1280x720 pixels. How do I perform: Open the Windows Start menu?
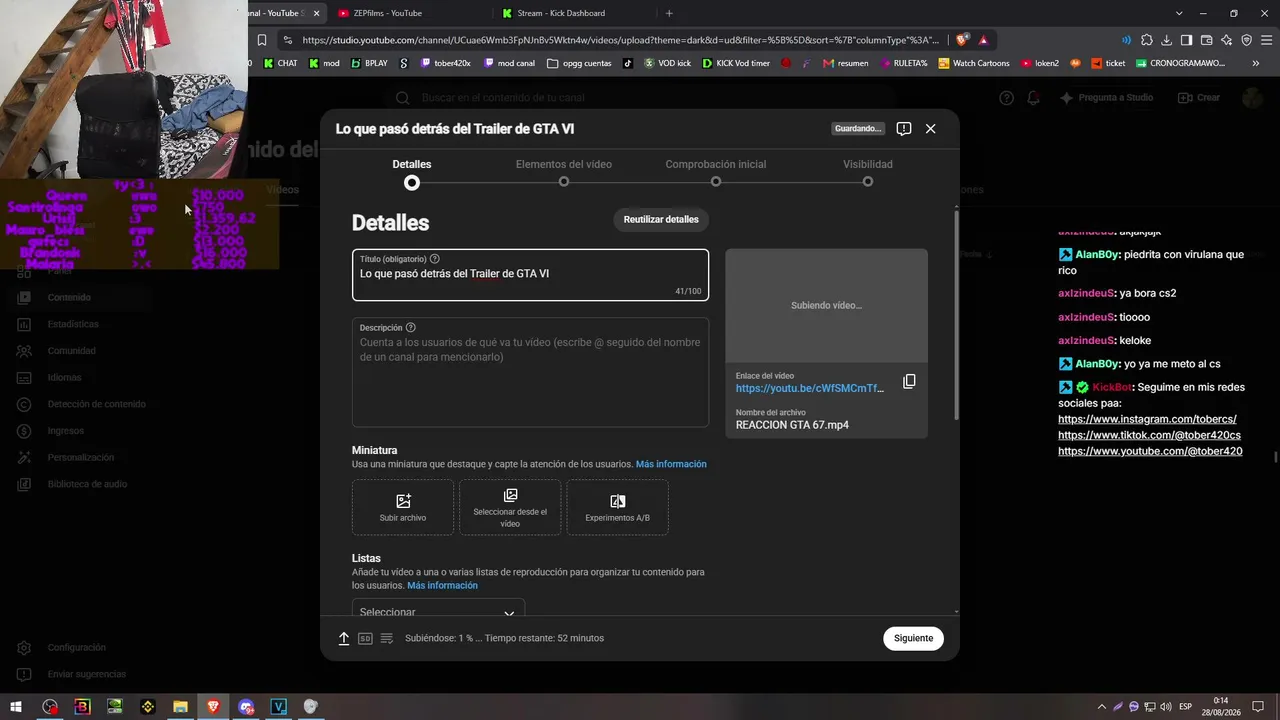pos(16,707)
